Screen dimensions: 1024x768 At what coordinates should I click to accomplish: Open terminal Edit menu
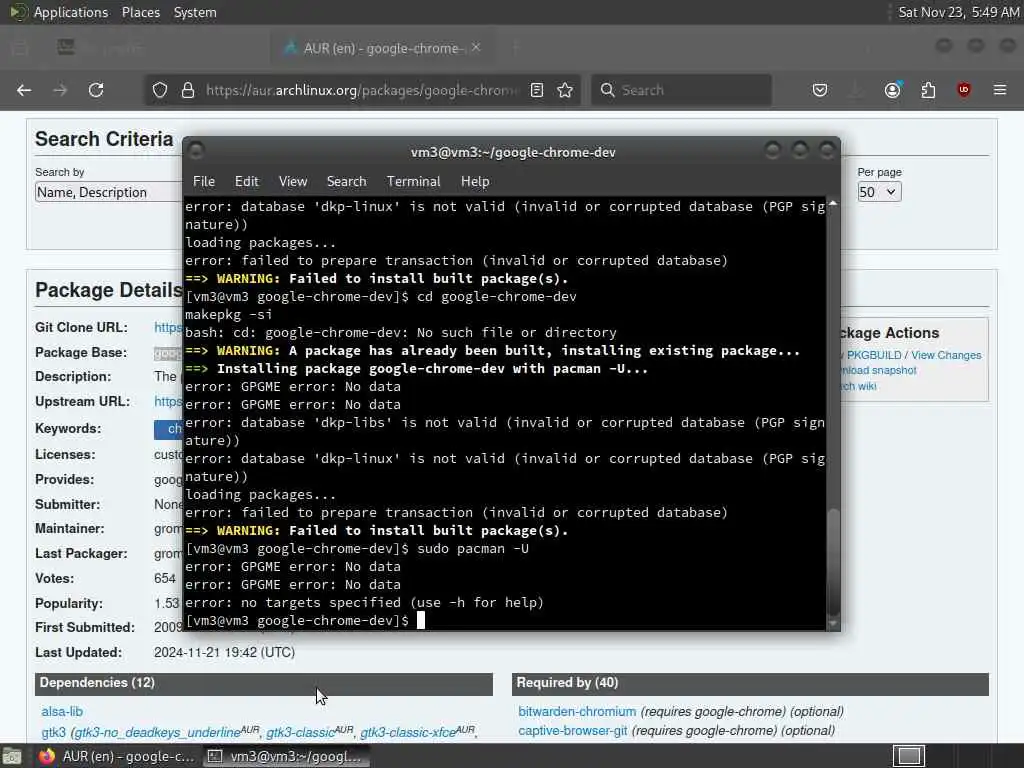(247, 182)
